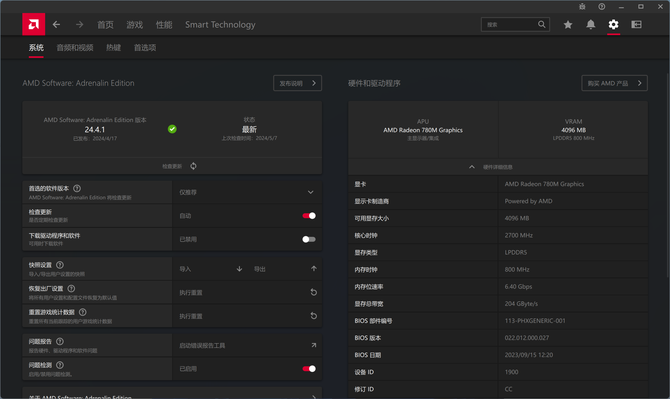Click 执行重置 for 重置游戏统计数据

coord(191,316)
